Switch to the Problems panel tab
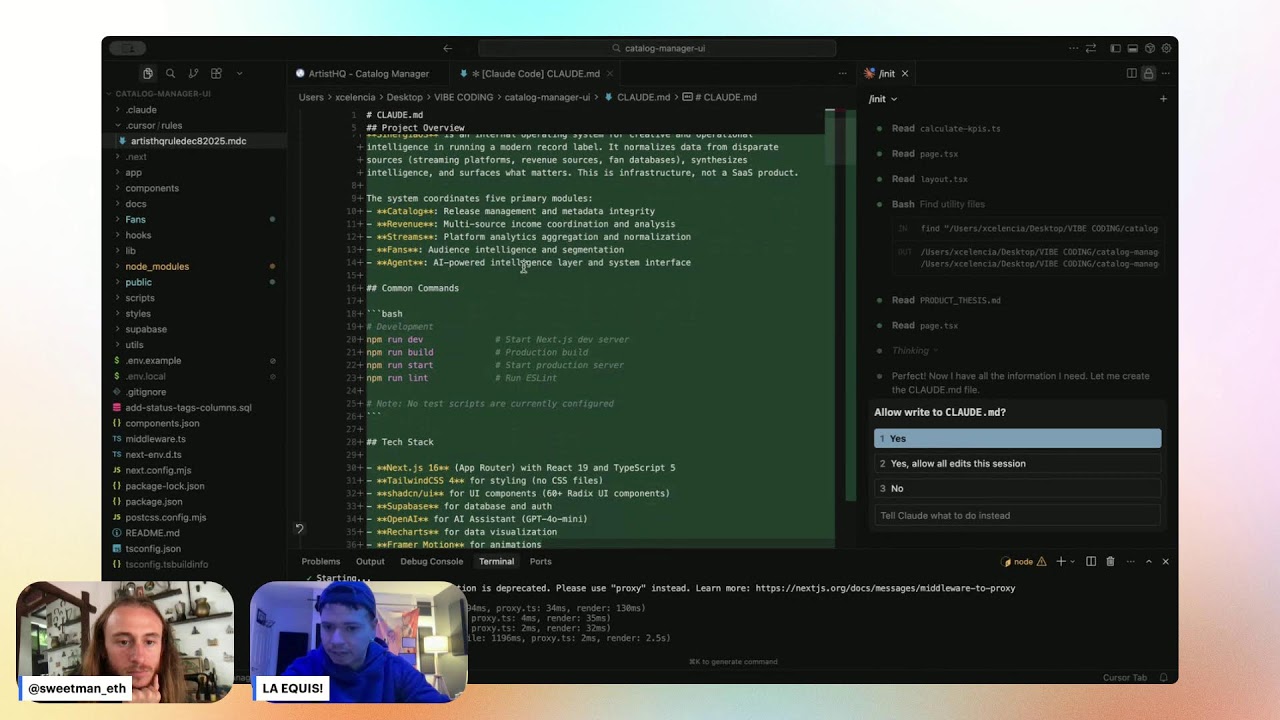Image resolution: width=1280 pixels, height=720 pixels. coord(321,561)
